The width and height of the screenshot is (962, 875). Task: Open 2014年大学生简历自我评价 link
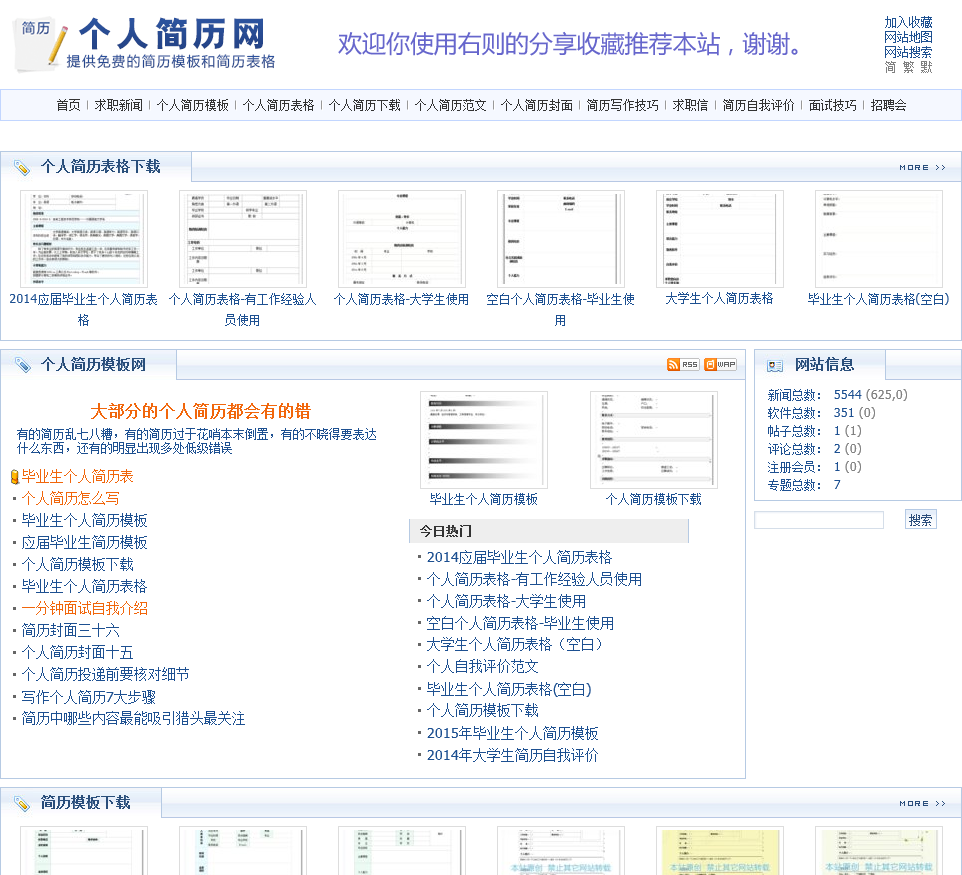click(512, 755)
